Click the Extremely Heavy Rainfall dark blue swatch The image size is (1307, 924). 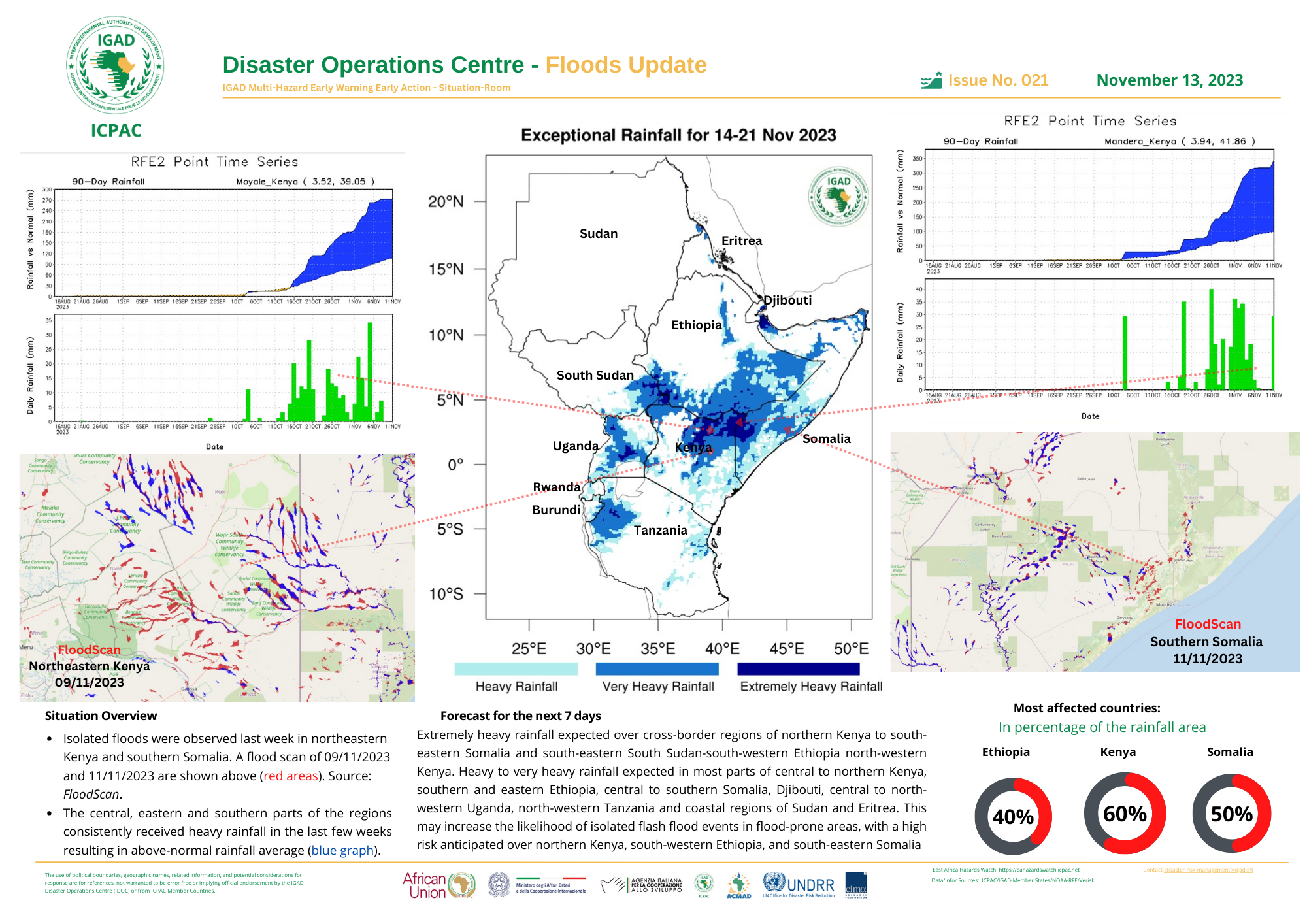point(798,668)
